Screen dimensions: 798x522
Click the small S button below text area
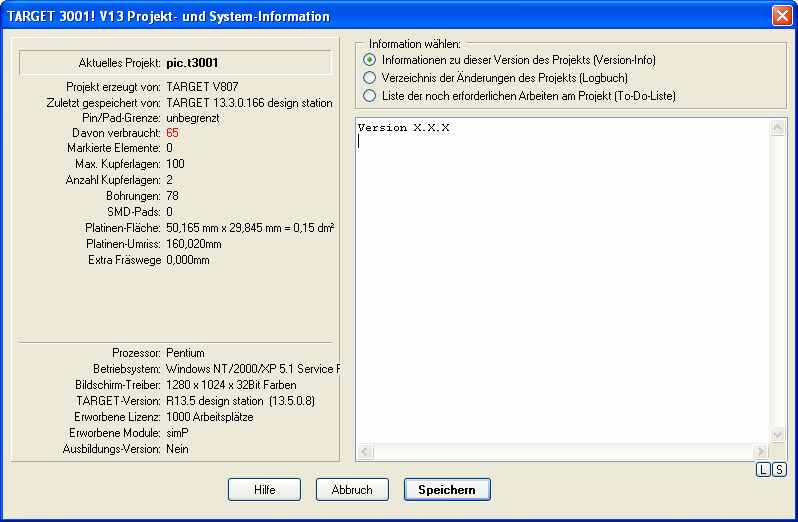click(x=780, y=470)
